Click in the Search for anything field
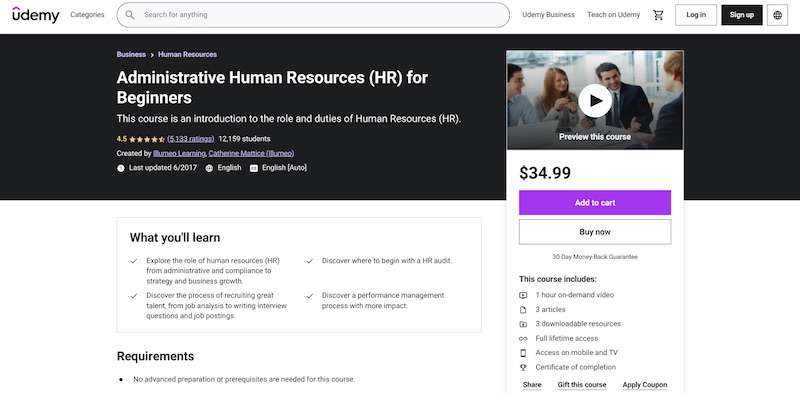The image size is (800, 393). [x=313, y=15]
